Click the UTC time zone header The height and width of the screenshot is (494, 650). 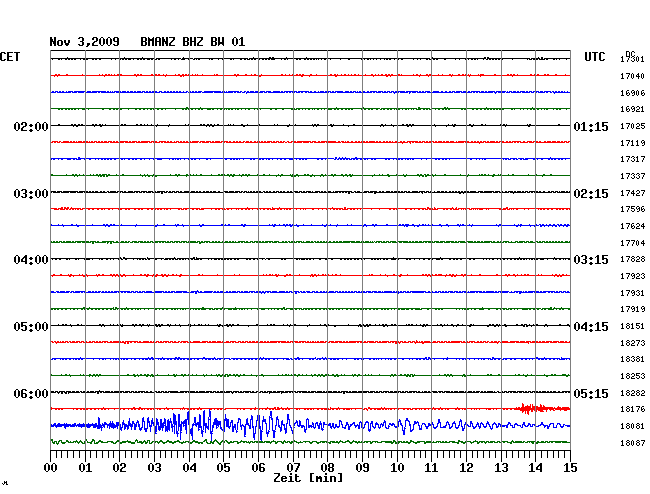[594, 56]
